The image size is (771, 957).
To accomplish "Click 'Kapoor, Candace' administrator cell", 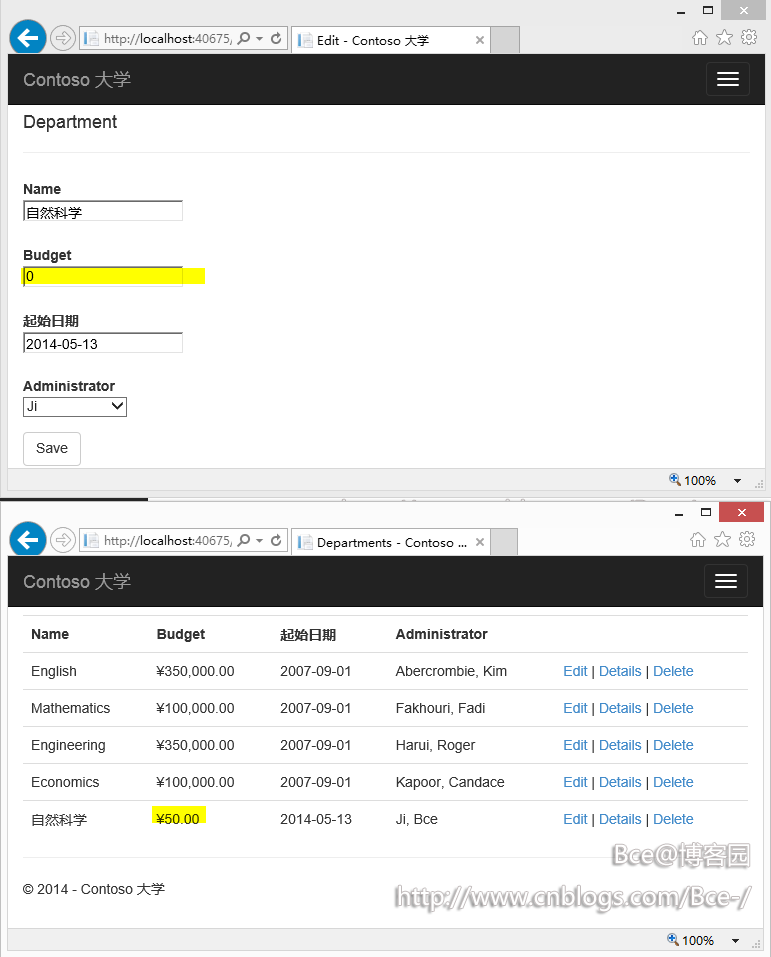I will tap(450, 782).
